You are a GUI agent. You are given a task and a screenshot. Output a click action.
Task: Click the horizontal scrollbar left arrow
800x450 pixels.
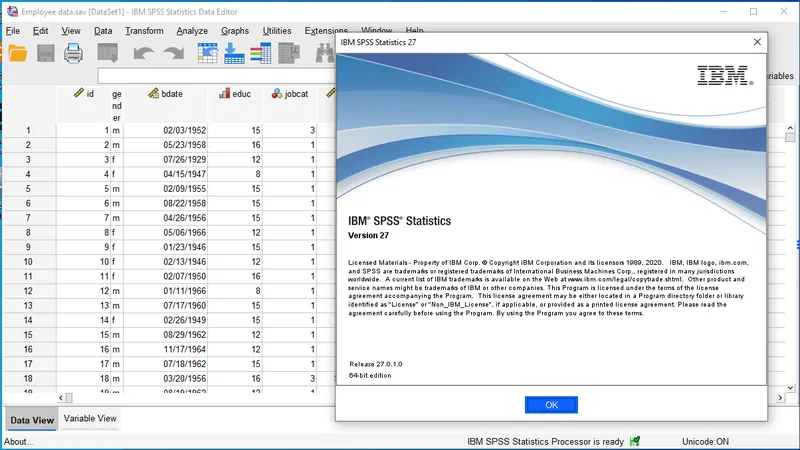(x=61, y=397)
